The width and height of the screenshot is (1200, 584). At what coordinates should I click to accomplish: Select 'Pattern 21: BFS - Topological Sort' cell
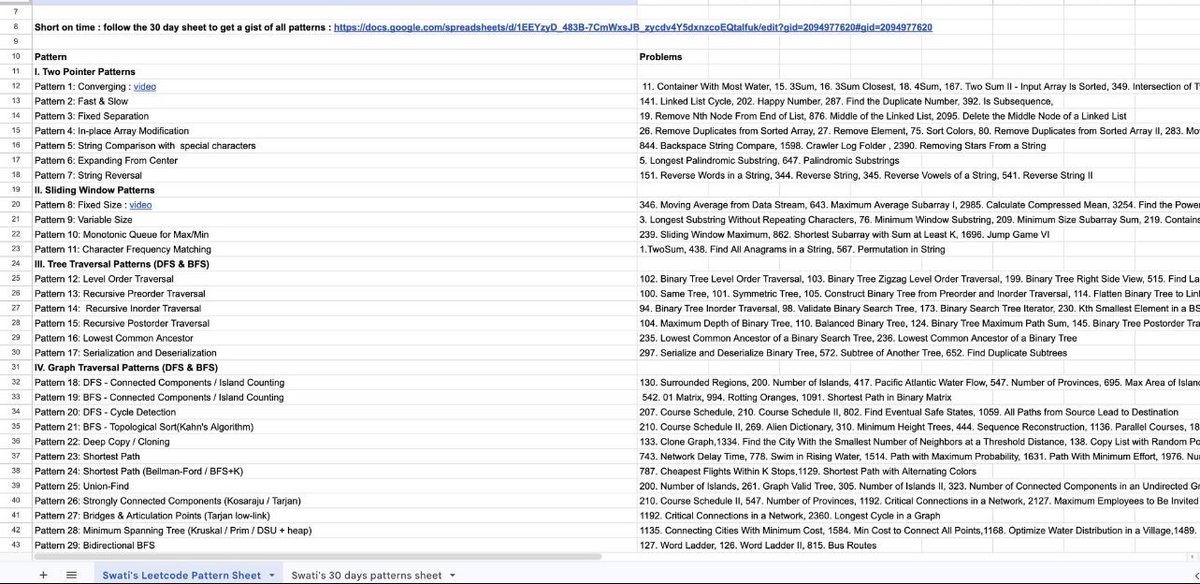(x=333, y=426)
